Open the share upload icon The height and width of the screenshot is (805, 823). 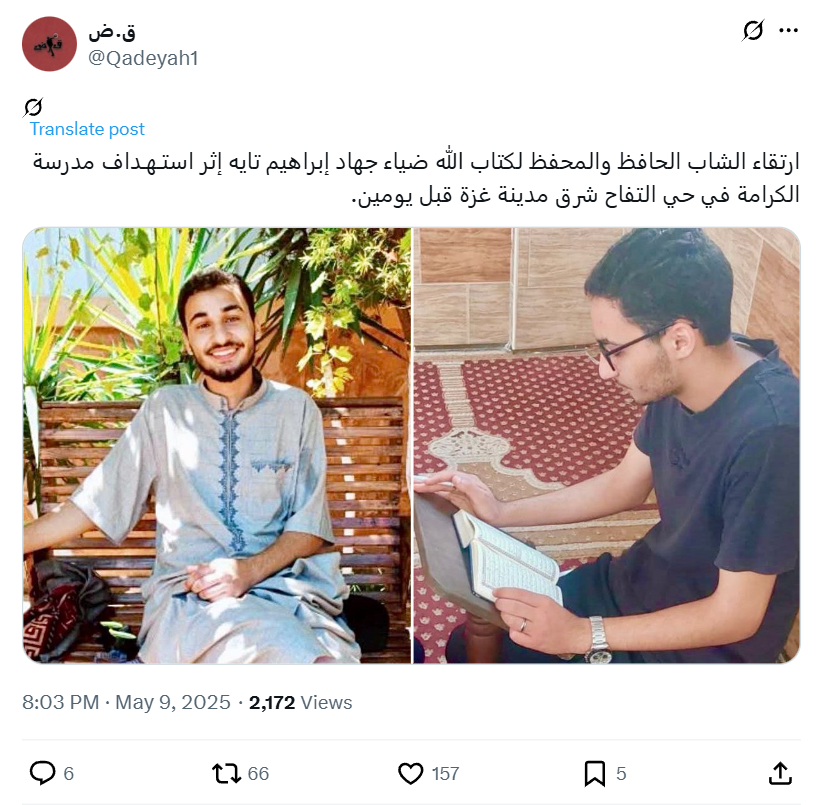point(780,774)
